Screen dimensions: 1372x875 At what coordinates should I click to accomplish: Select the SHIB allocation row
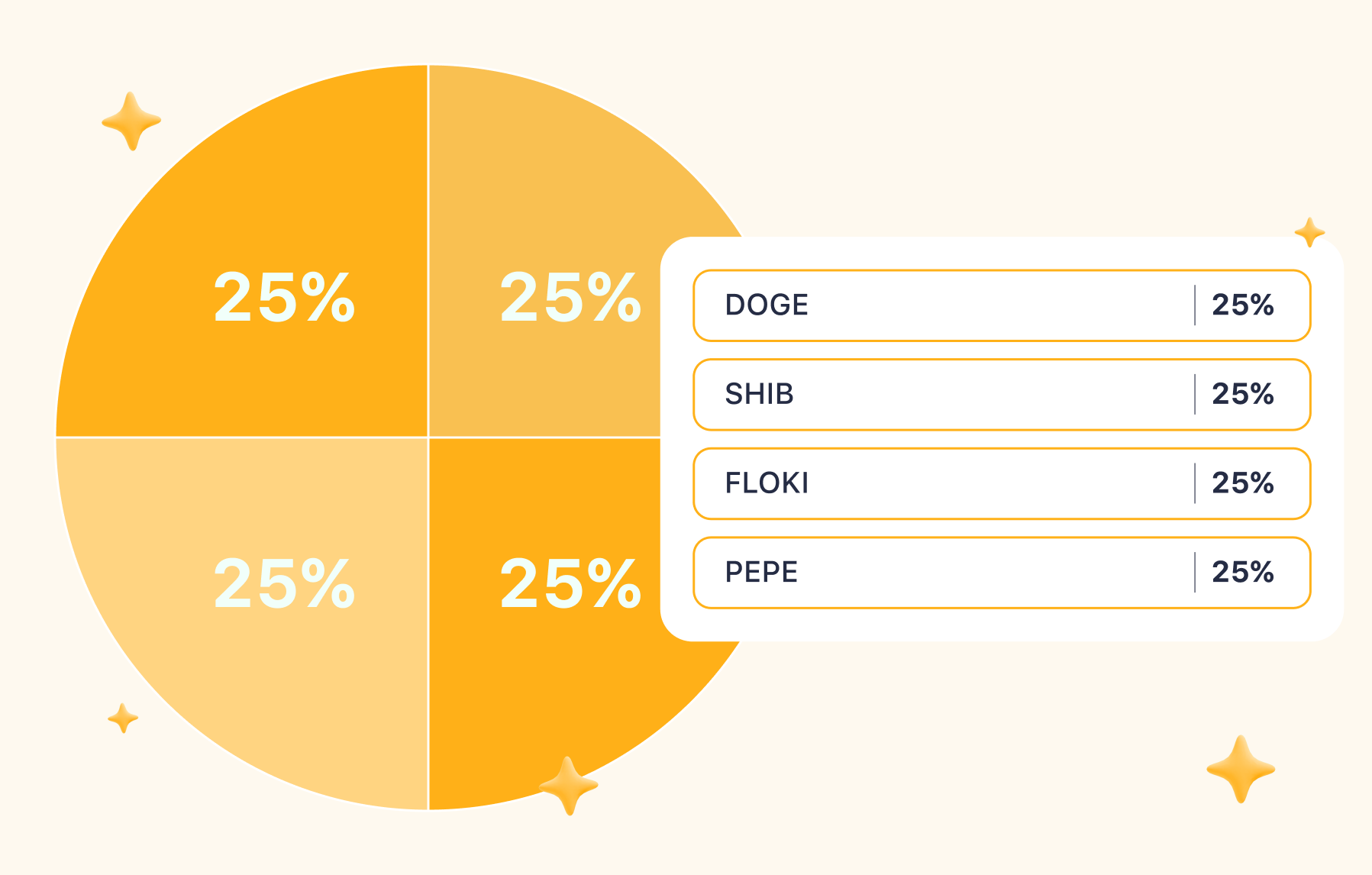point(1002,395)
